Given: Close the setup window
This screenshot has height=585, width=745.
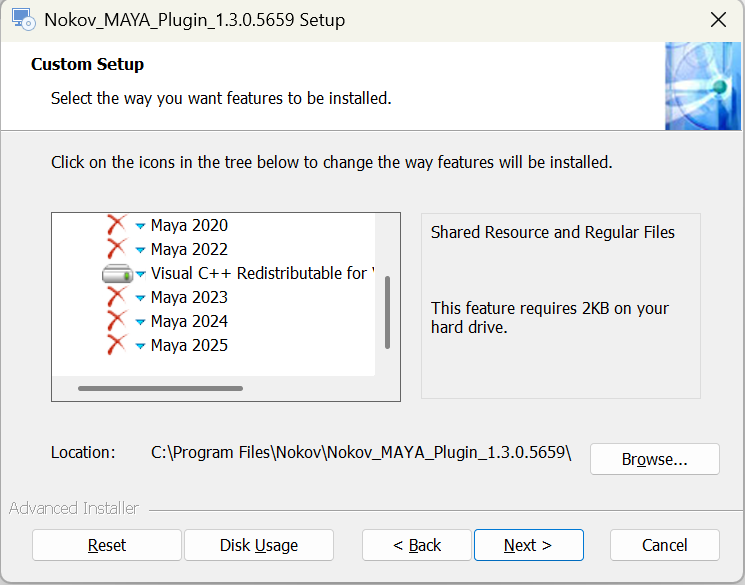Looking at the screenshot, I should pos(718,20).
